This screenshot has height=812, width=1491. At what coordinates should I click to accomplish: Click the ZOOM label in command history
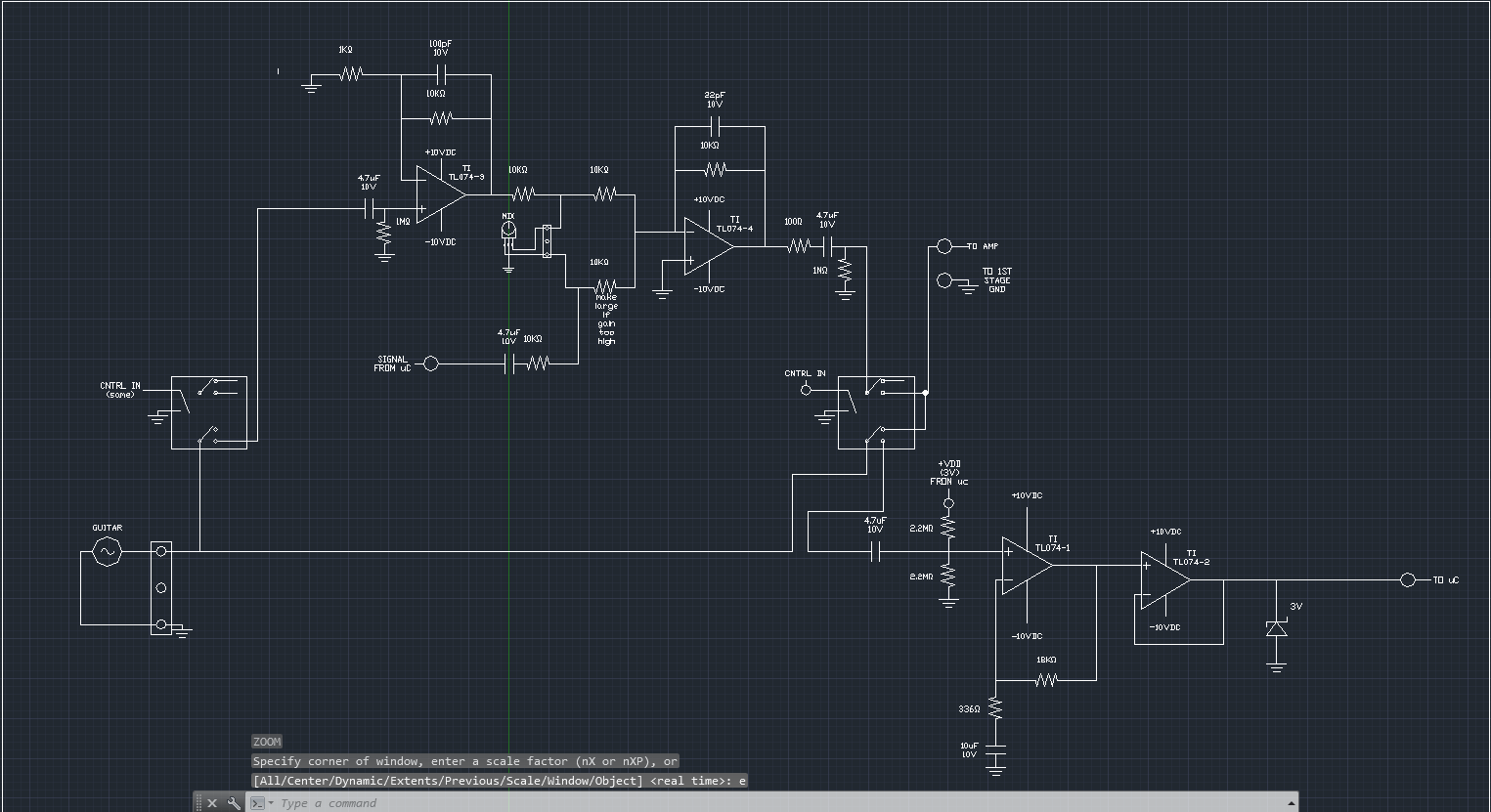tap(266, 741)
